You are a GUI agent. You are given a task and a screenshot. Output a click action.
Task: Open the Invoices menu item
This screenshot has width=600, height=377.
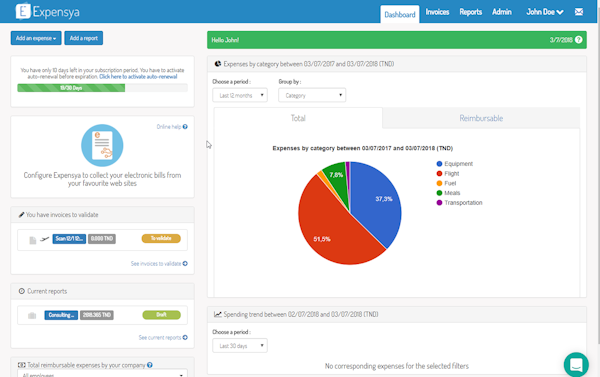[x=437, y=12]
